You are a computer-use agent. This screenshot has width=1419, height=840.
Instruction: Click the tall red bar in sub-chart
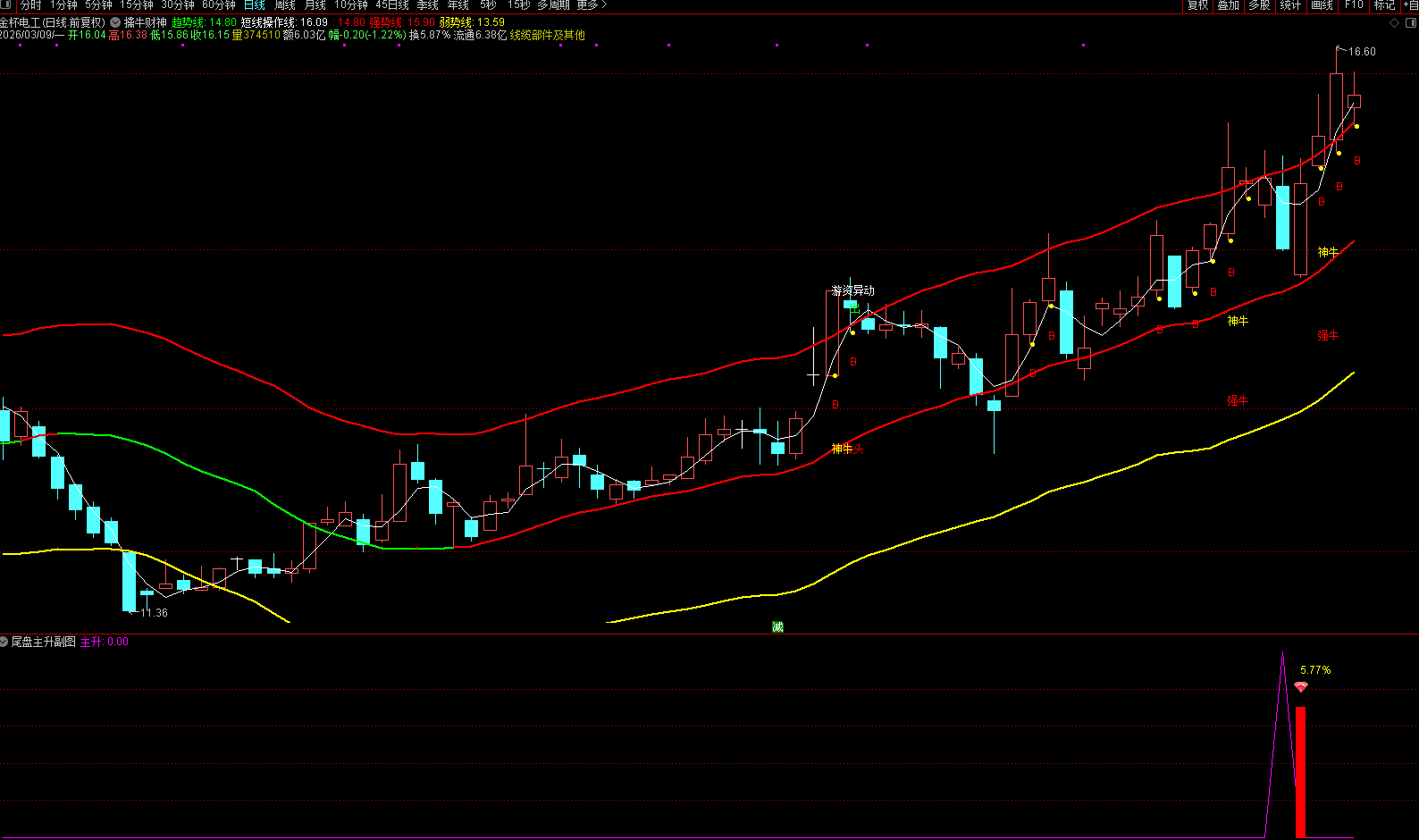tap(1301, 772)
